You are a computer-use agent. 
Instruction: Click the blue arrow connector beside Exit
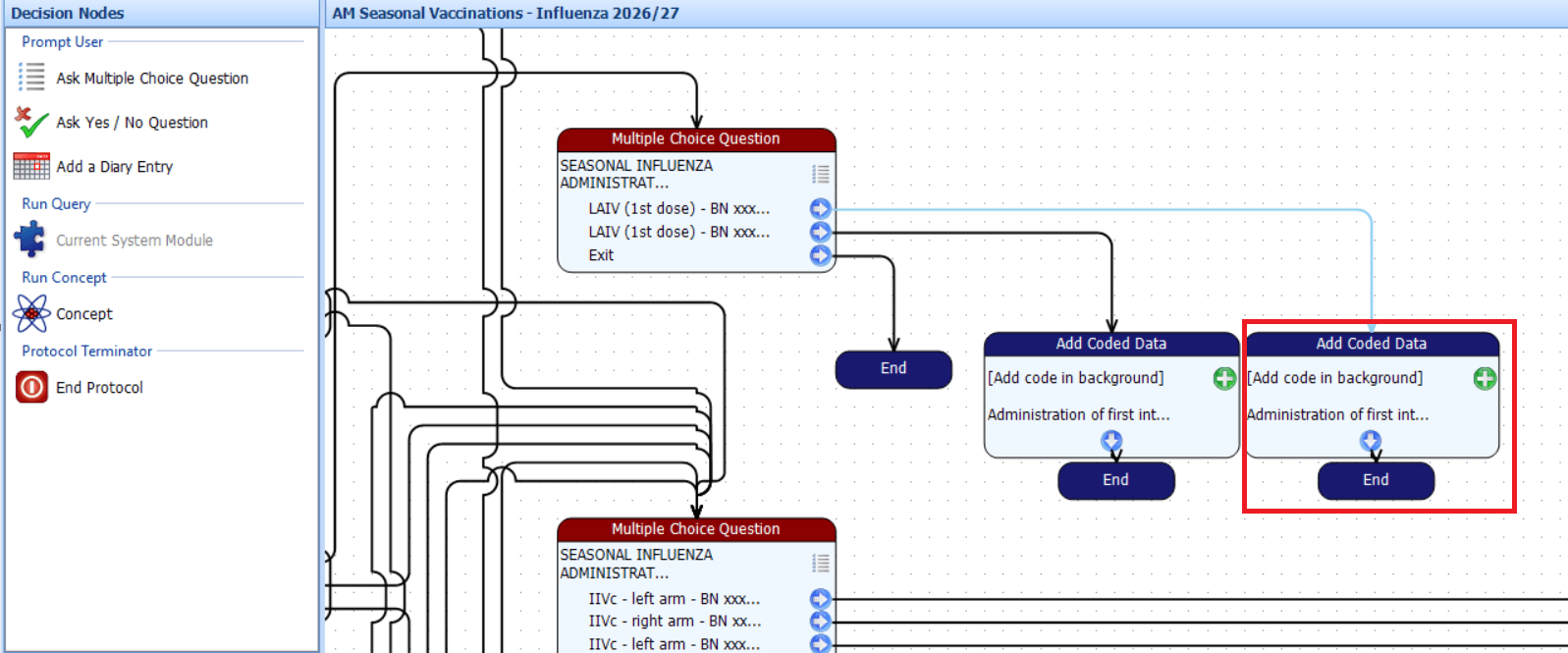pos(821,255)
